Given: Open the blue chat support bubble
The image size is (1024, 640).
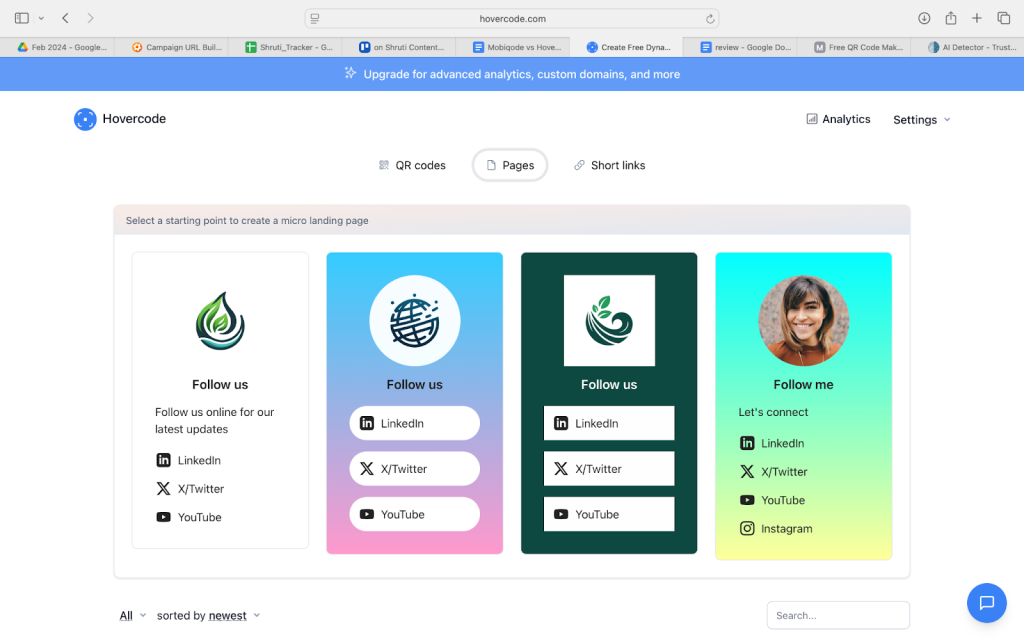Looking at the screenshot, I should (986, 602).
